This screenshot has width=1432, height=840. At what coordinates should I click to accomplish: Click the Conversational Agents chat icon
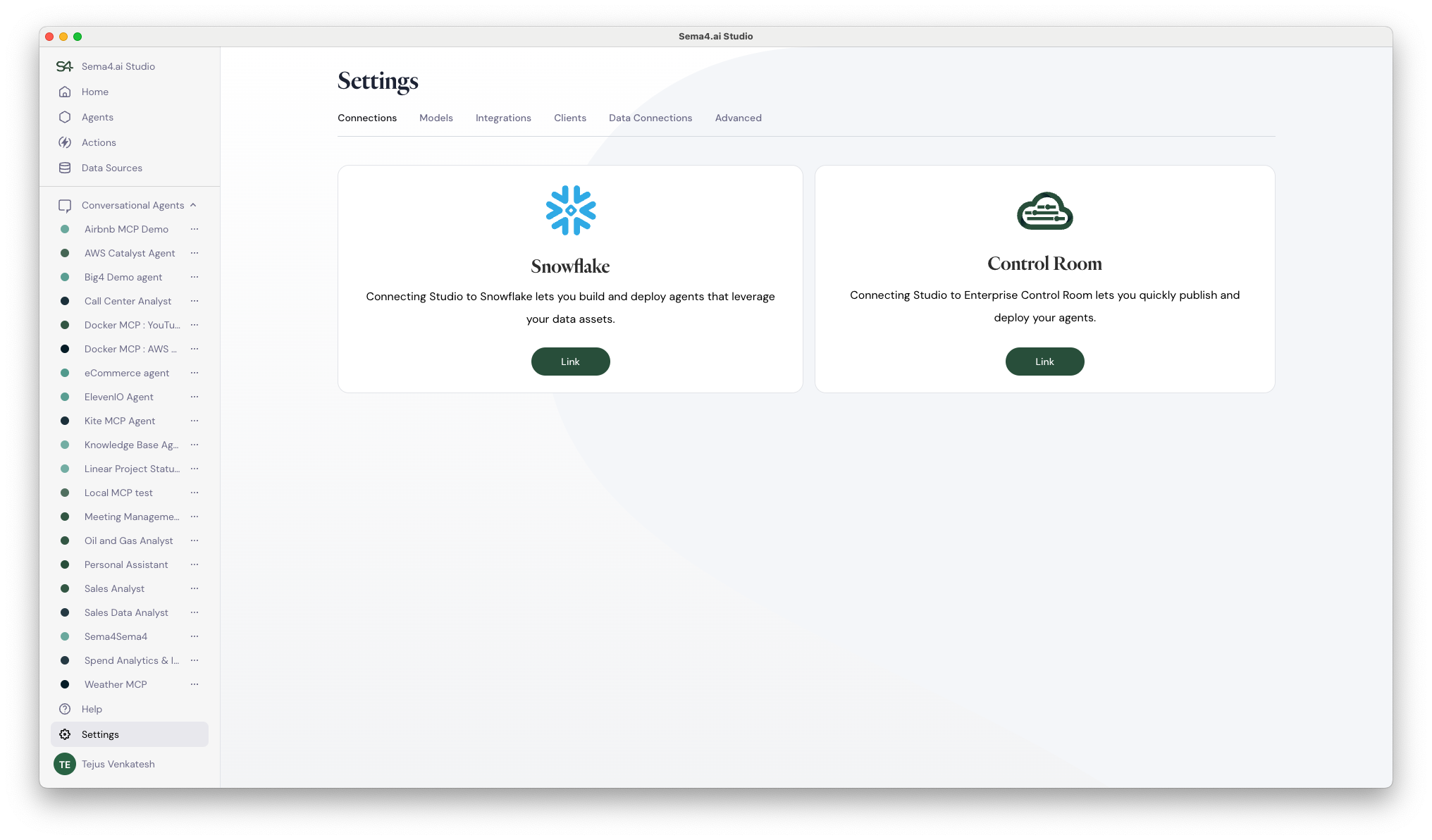65,205
